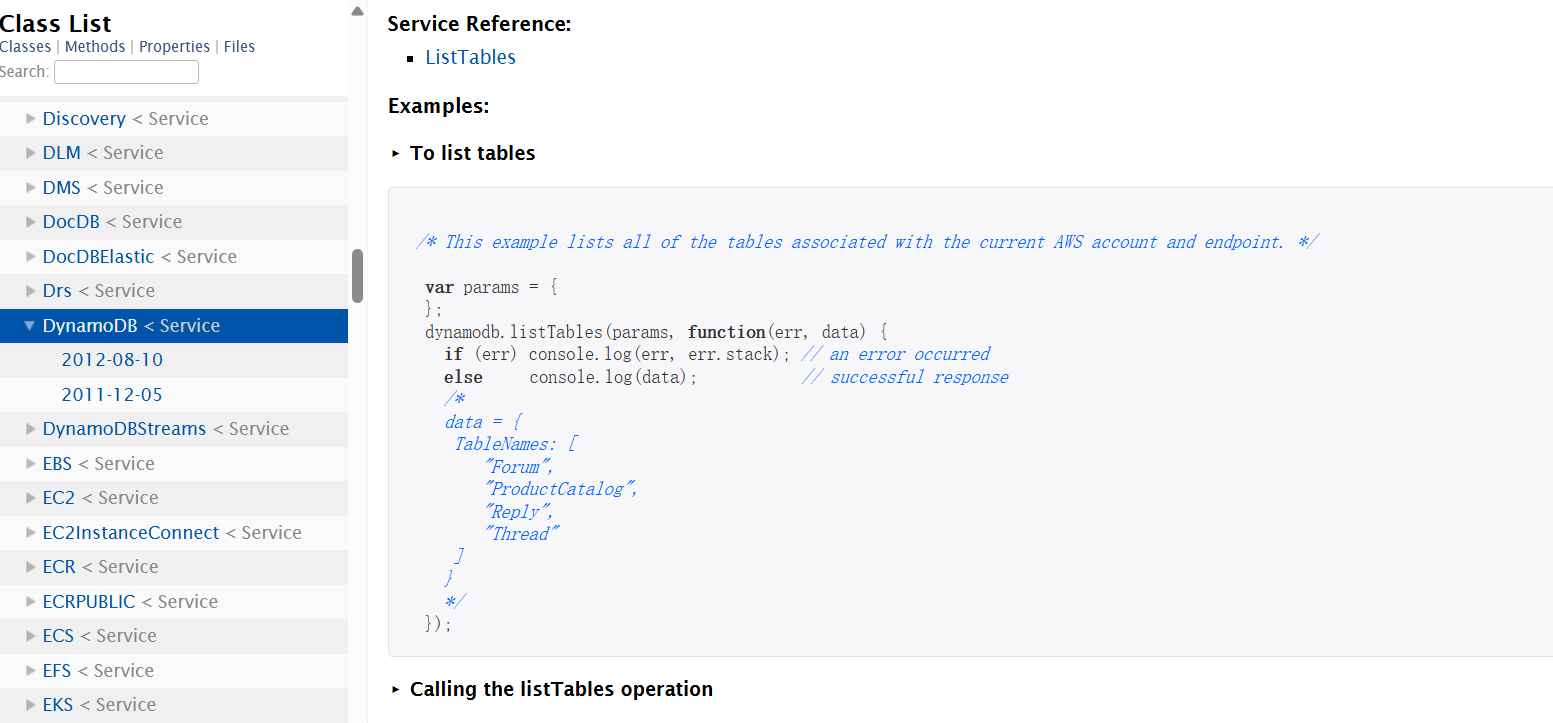Expand the ECRPUBLIC service arrow
The height and width of the screenshot is (723, 1553).
31,602
